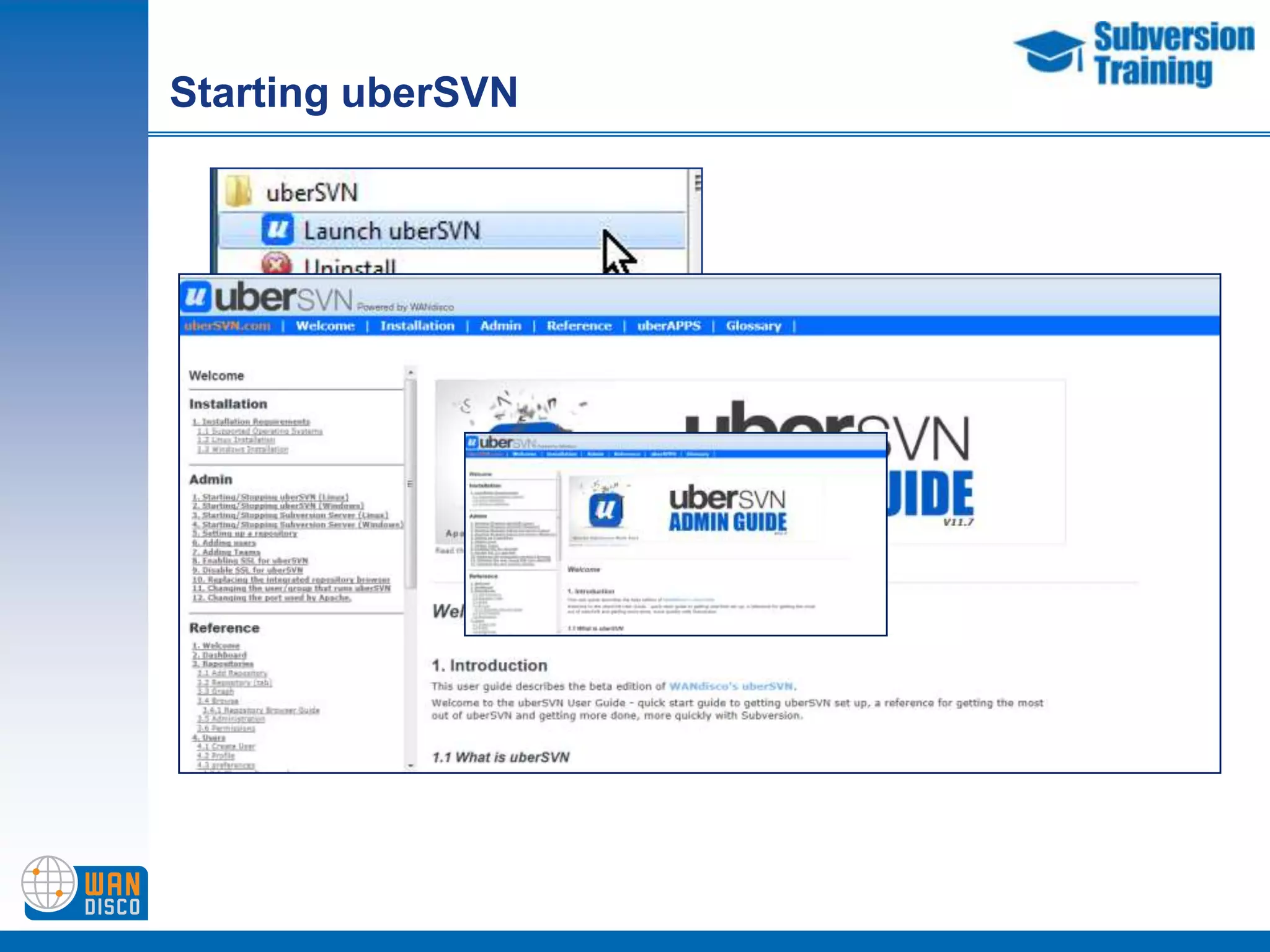The height and width of the screenshot is (952, 1270).
Task: Open Starting/Stopping uberSVN (Linux) link
Action: 270,497
